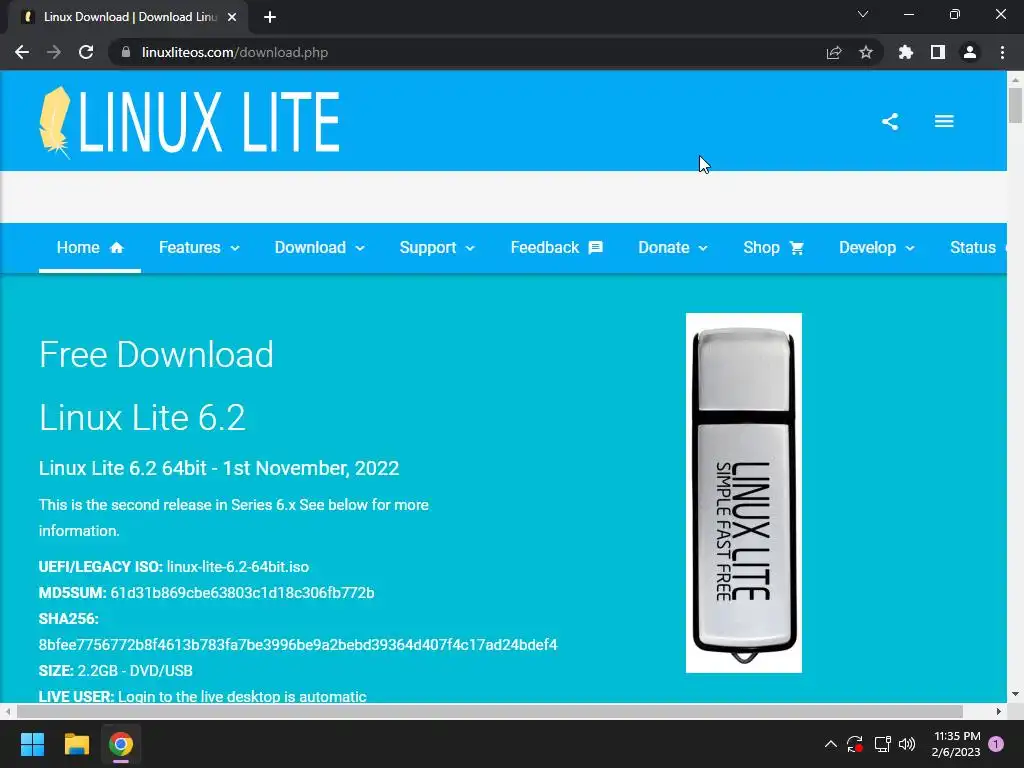The image size is (1024, 768).
Task: Click the scroll right arrow on horizontal scrollbar
Action: 999,711
